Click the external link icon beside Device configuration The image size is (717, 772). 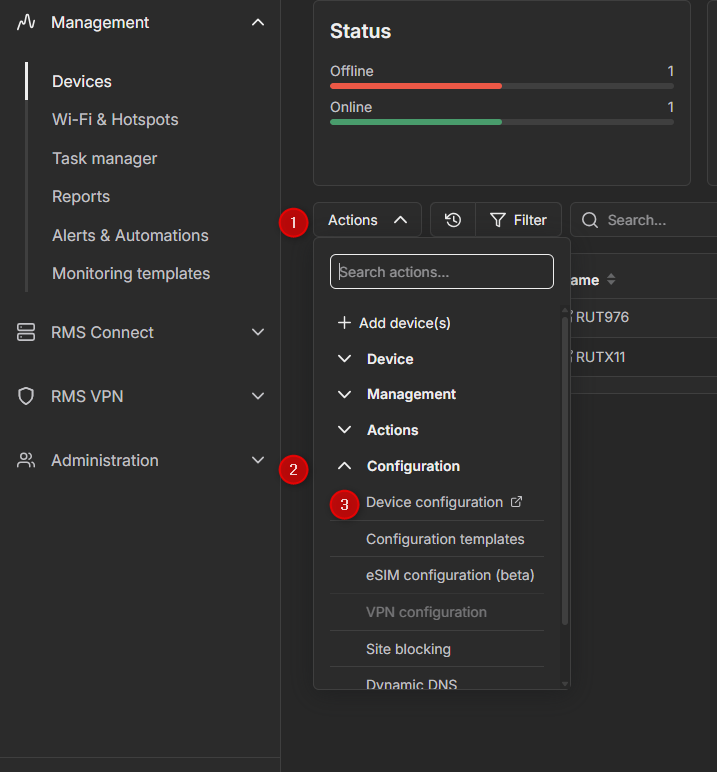(x=516, y=502)
